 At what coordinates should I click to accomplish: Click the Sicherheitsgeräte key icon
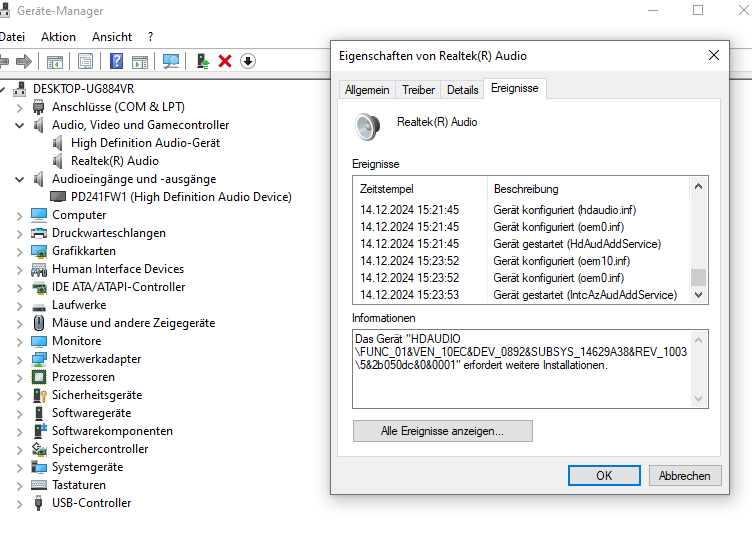39,395
